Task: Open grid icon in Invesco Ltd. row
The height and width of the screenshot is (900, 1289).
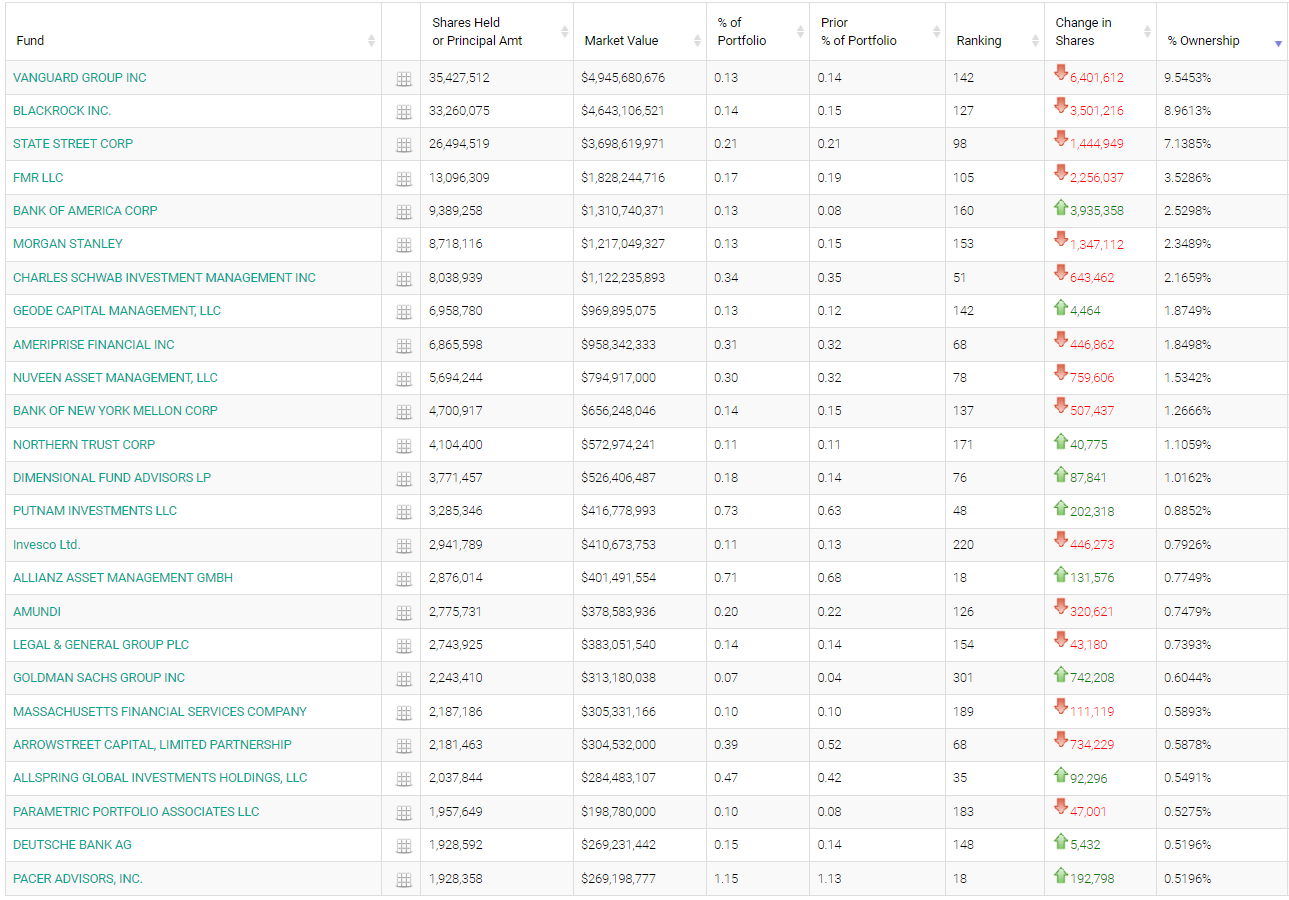Action: pos(404,546)
